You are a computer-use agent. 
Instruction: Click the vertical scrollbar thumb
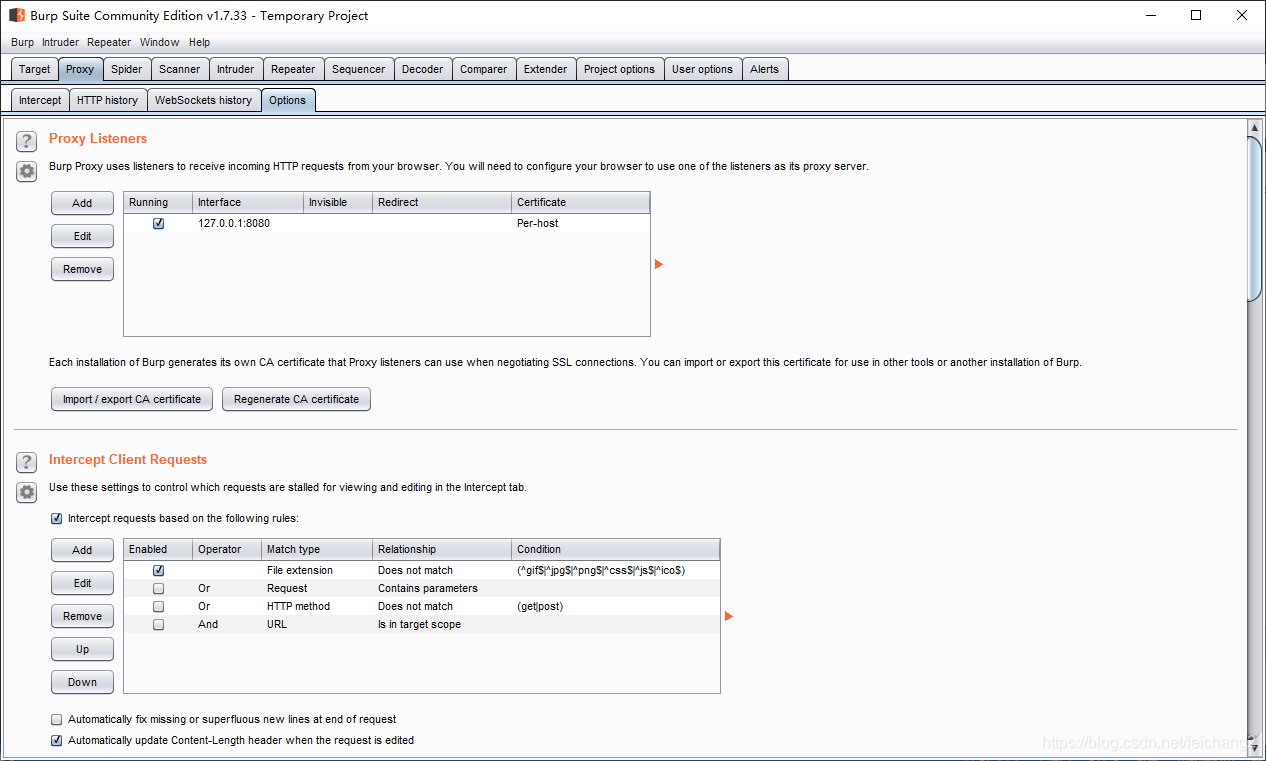tap(1255, 217)
